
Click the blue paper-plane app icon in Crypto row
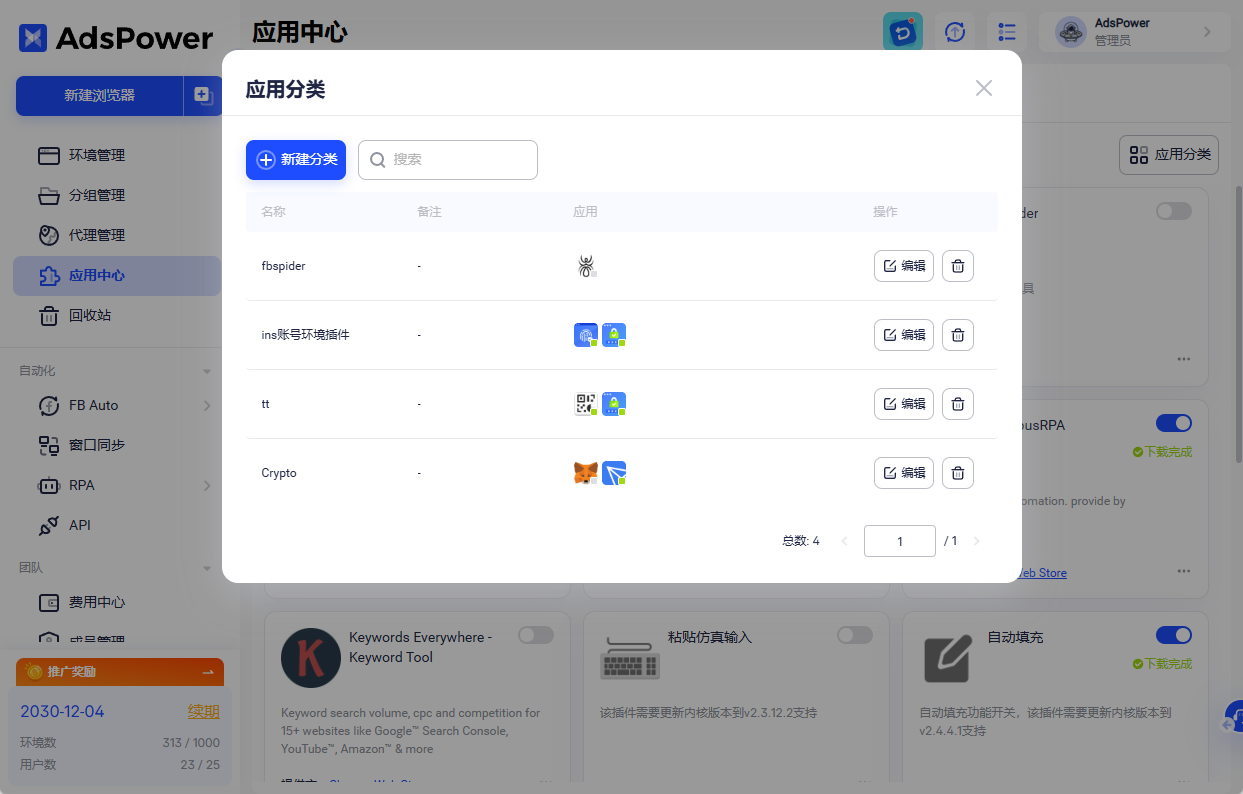click(614, 473)
